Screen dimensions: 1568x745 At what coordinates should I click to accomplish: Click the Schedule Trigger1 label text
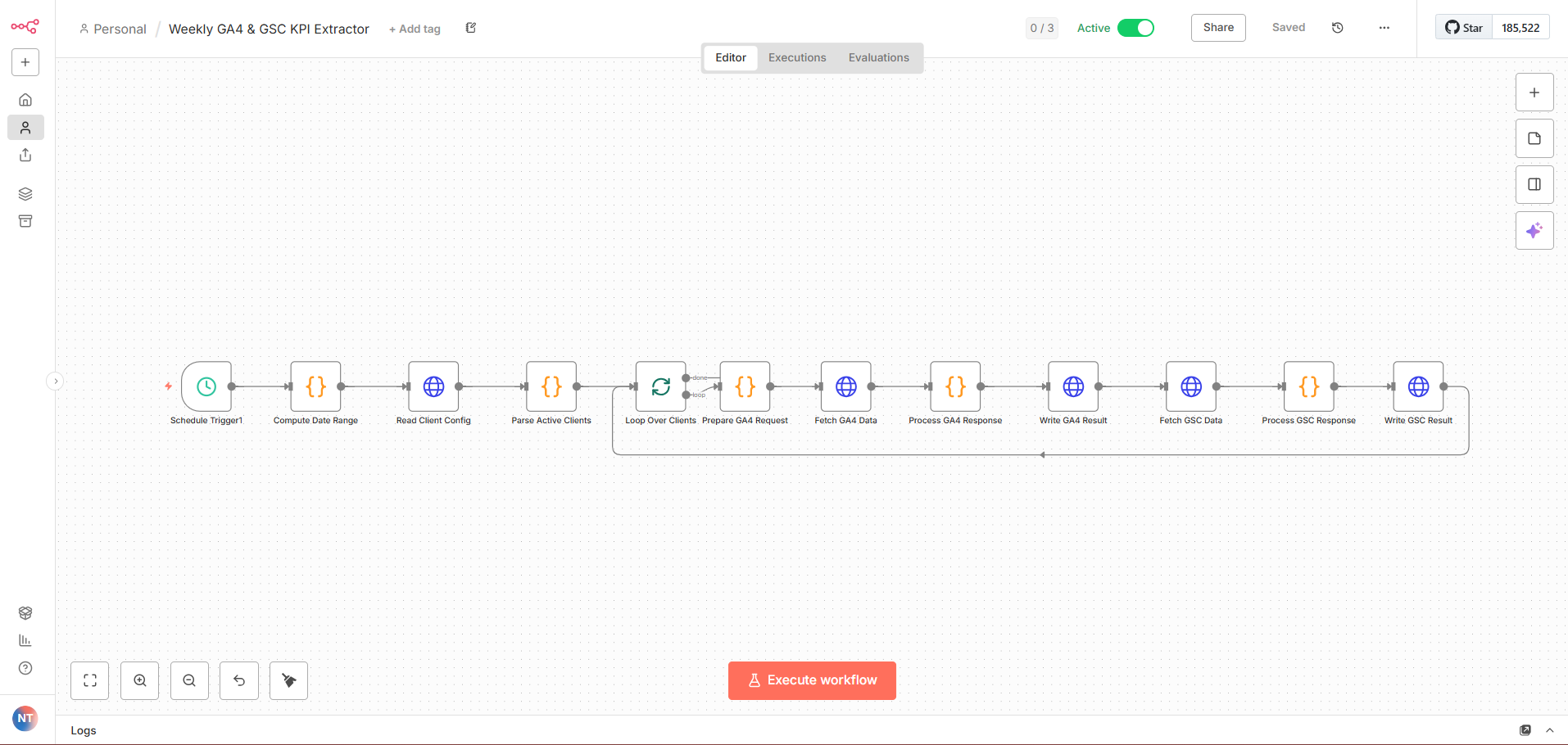[x=206, y=421]
